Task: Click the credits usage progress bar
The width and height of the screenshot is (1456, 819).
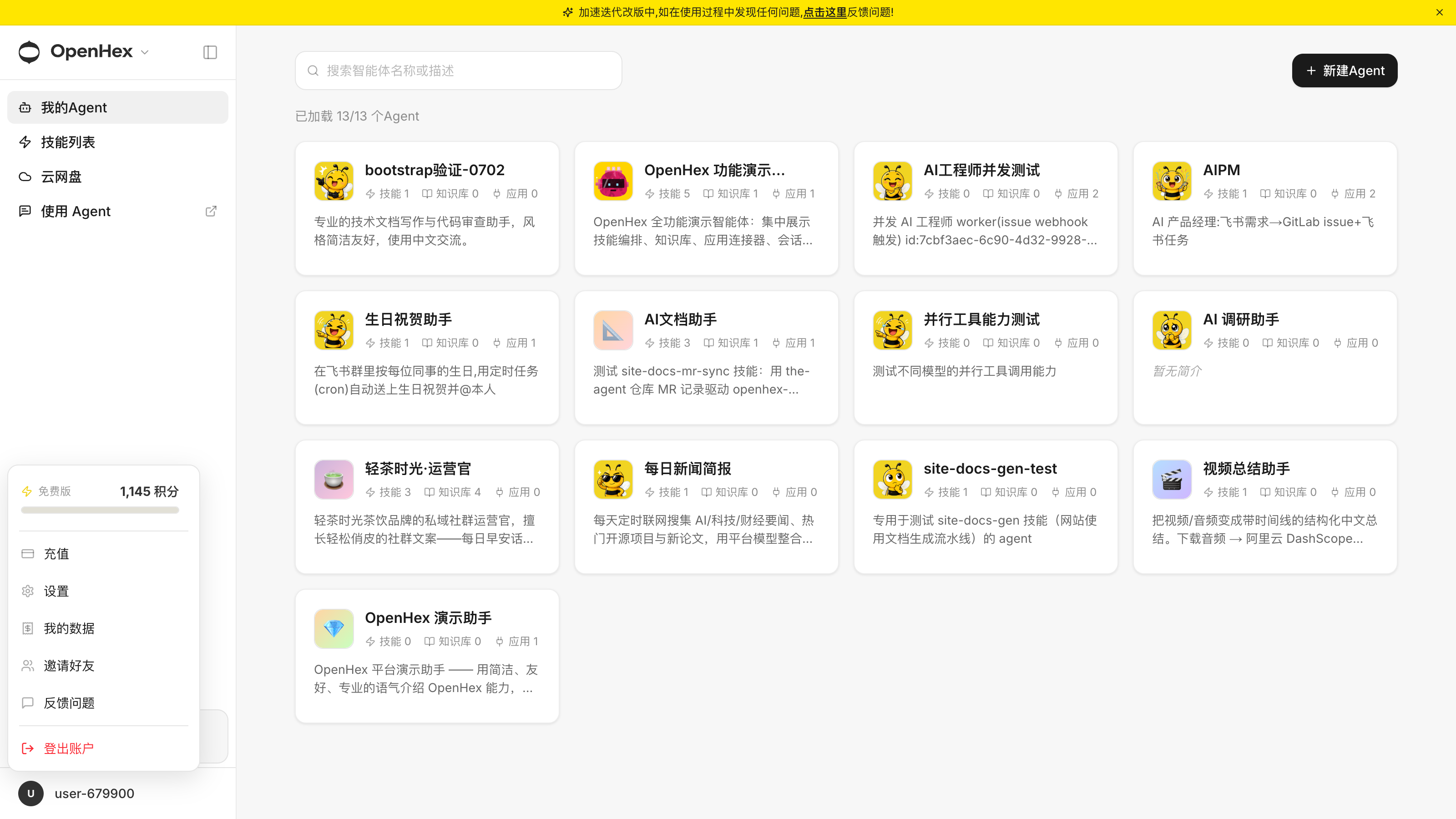Action: coord(100,510)
